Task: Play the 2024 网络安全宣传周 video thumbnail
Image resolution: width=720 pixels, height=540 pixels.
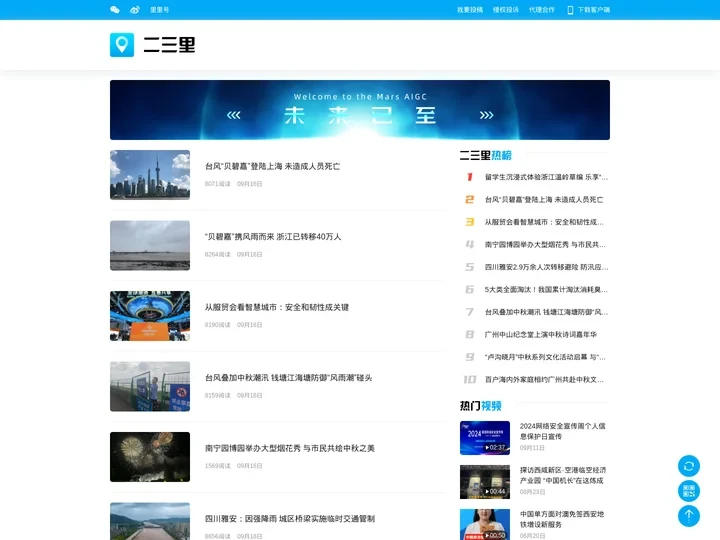Action: click(485, 438)
